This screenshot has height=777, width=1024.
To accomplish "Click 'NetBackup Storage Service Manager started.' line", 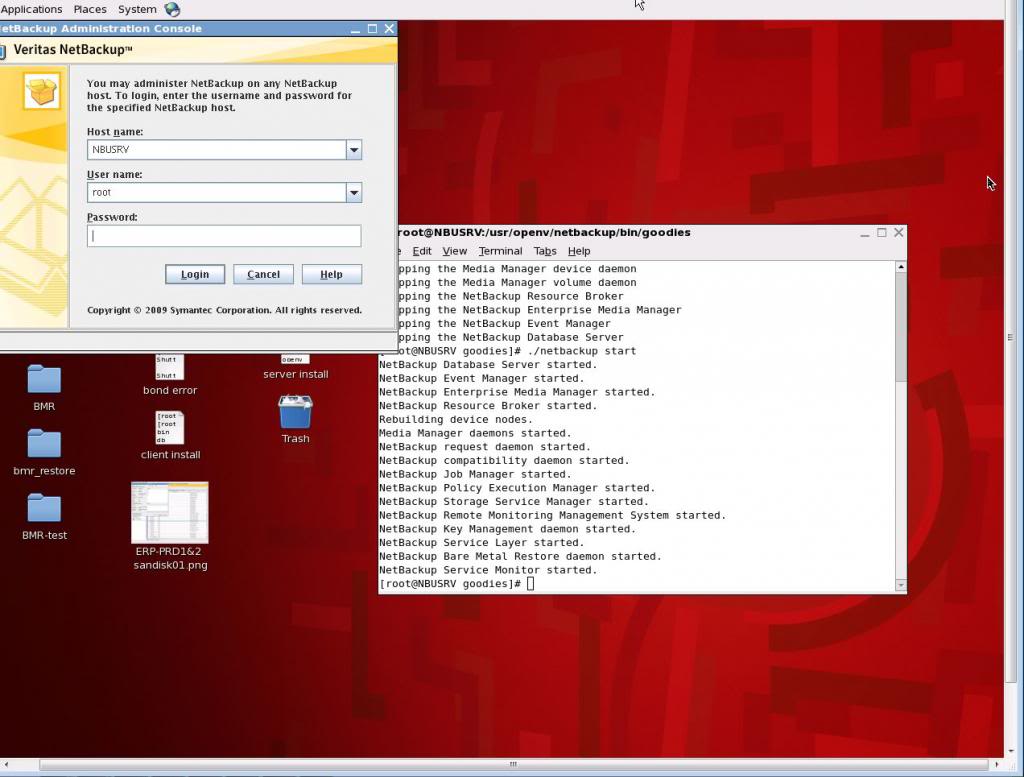I will [514, 502].
